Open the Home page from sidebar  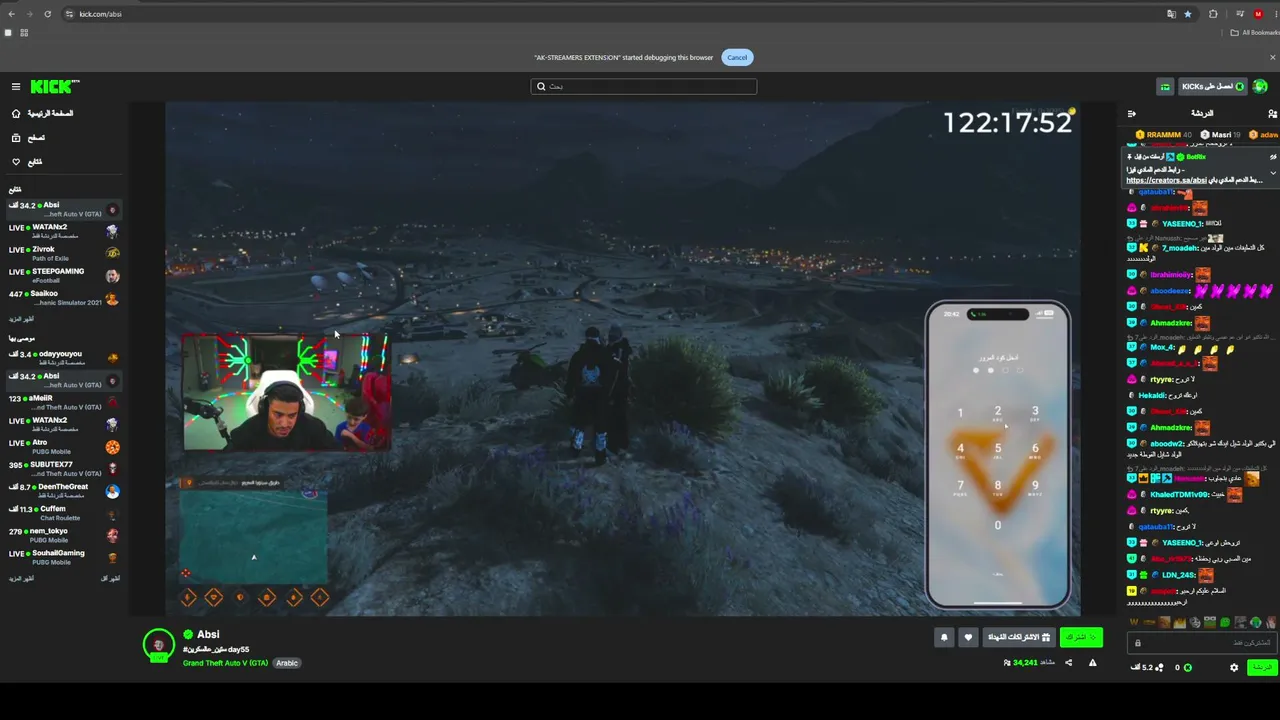coord(43,114)
